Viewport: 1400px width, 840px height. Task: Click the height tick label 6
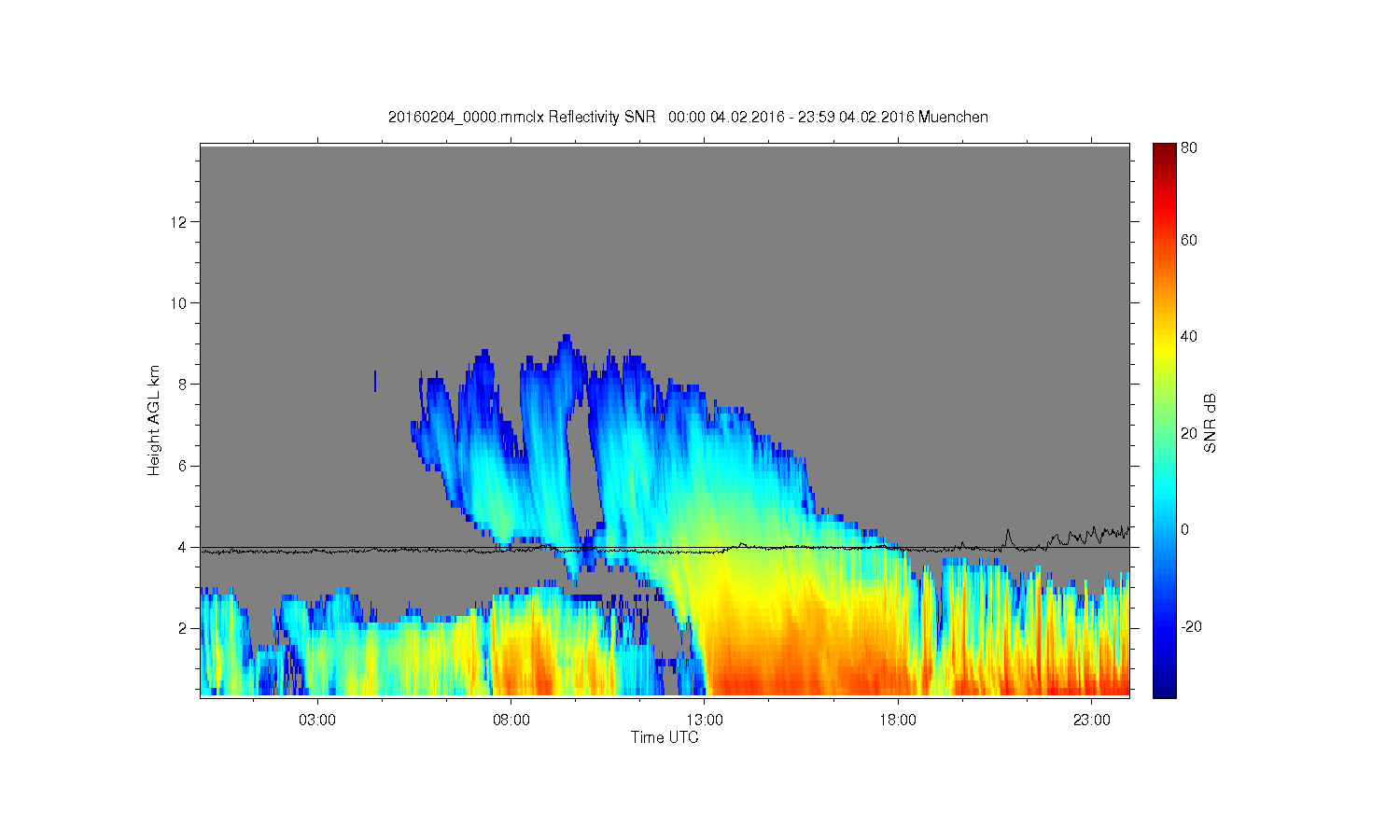point(184,466)
